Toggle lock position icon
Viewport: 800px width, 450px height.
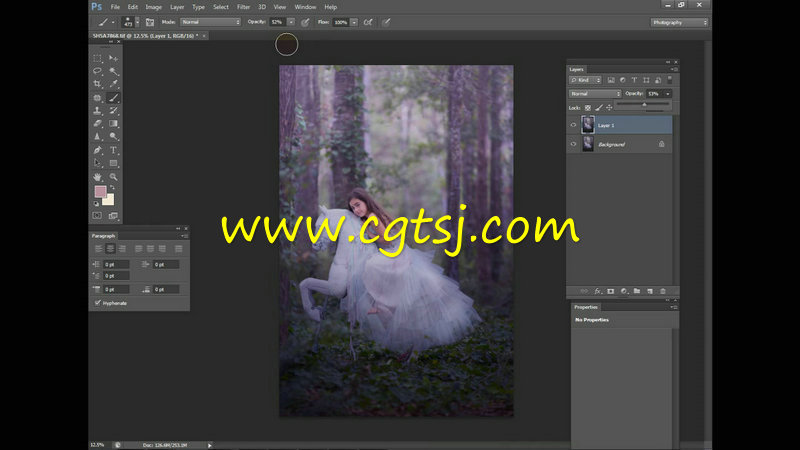tap(609, 108)
